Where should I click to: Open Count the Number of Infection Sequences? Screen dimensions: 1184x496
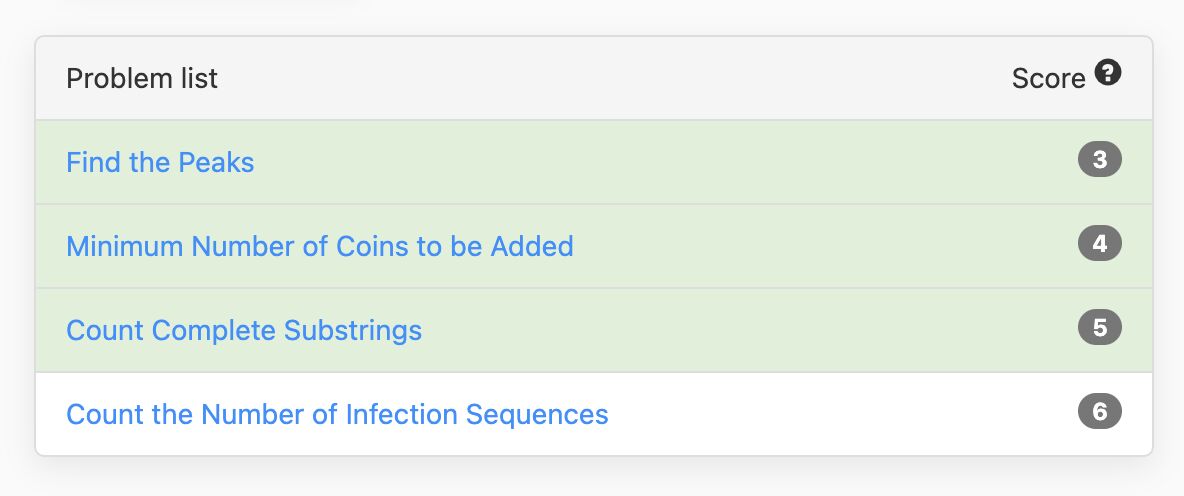(x=338, y=414)
